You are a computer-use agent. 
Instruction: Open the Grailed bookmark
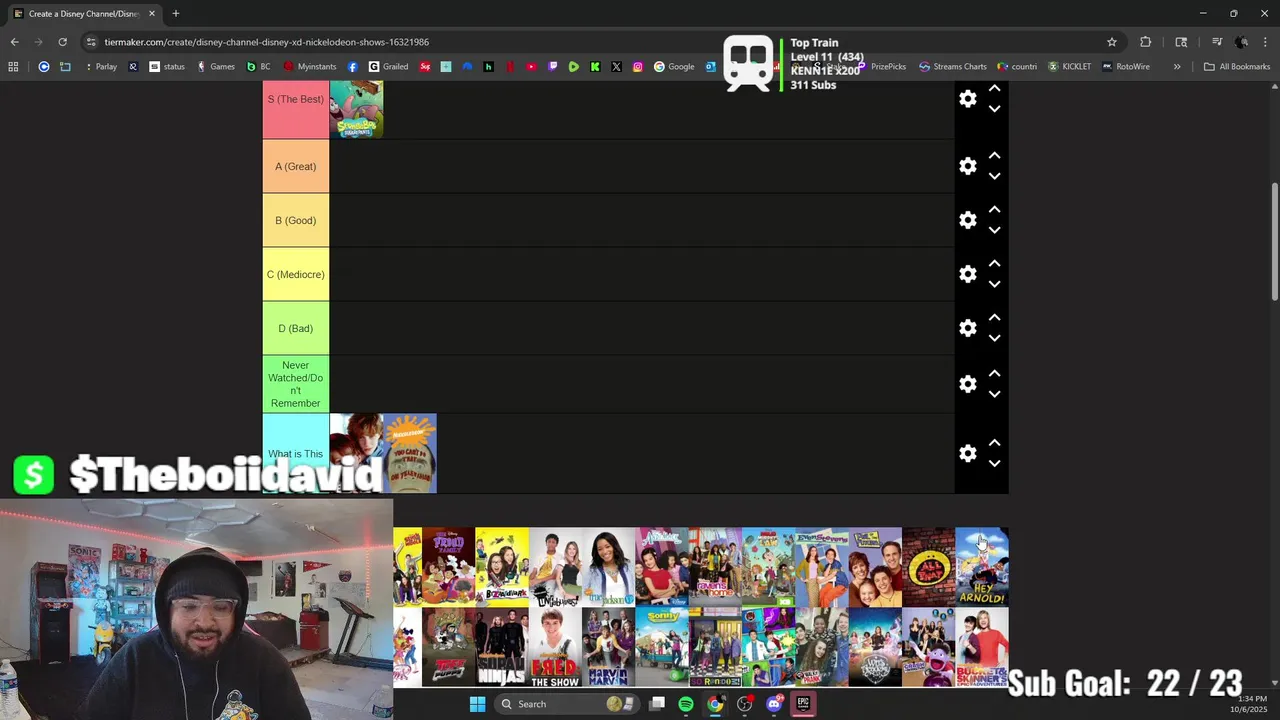click(x=389, y=67)
